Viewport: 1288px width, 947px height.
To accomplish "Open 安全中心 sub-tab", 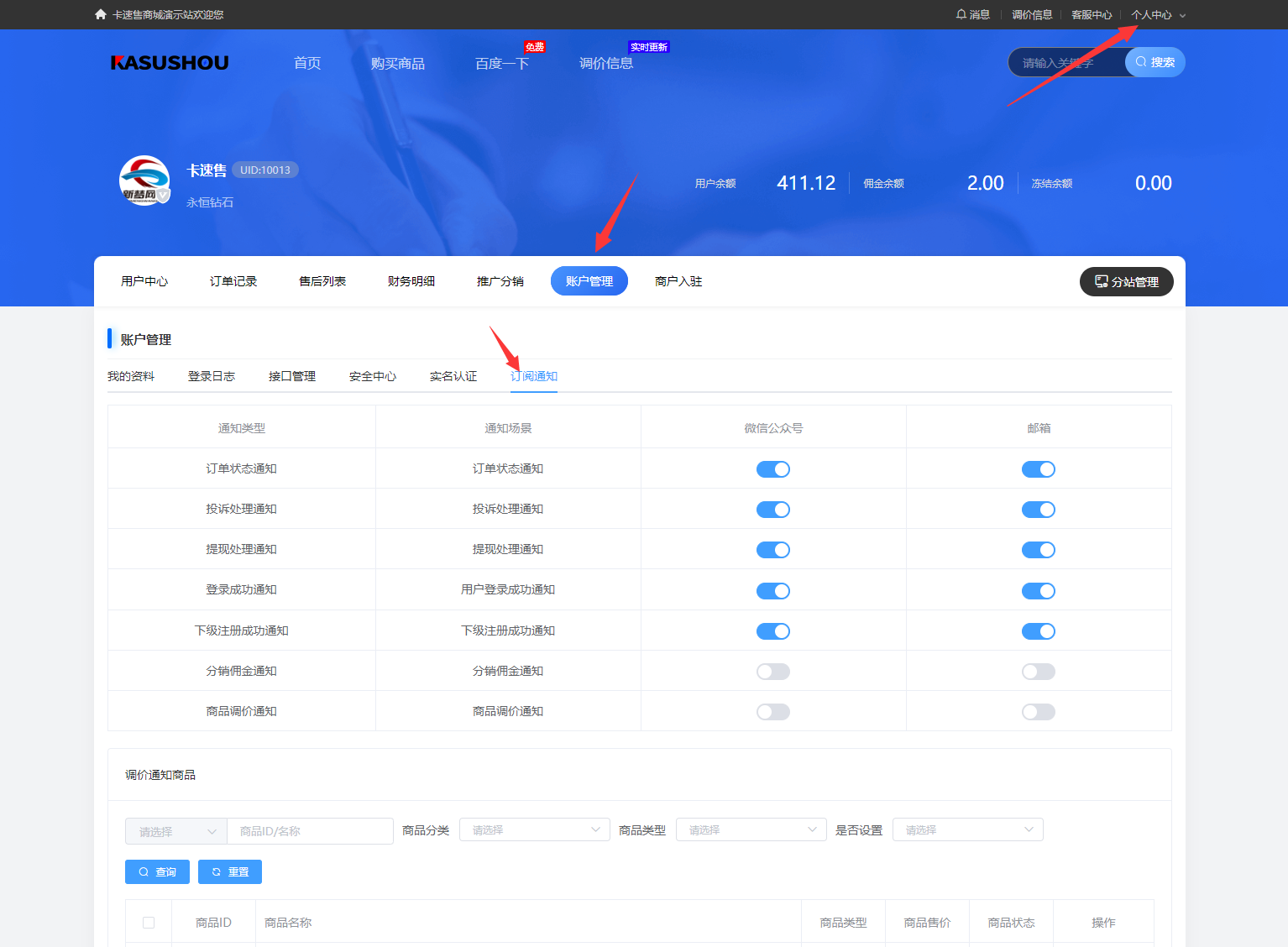I will tap(373, 376).
